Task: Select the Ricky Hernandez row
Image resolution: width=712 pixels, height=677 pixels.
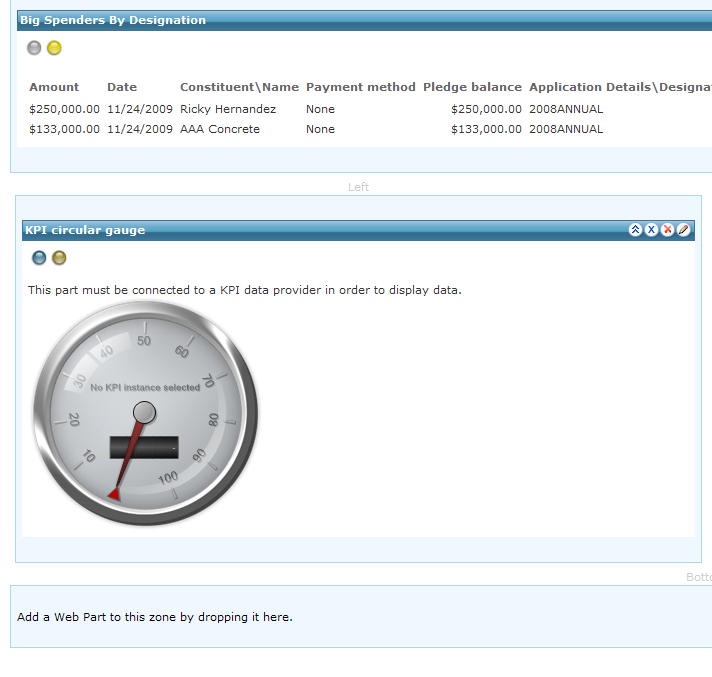Action: (228, 109)
